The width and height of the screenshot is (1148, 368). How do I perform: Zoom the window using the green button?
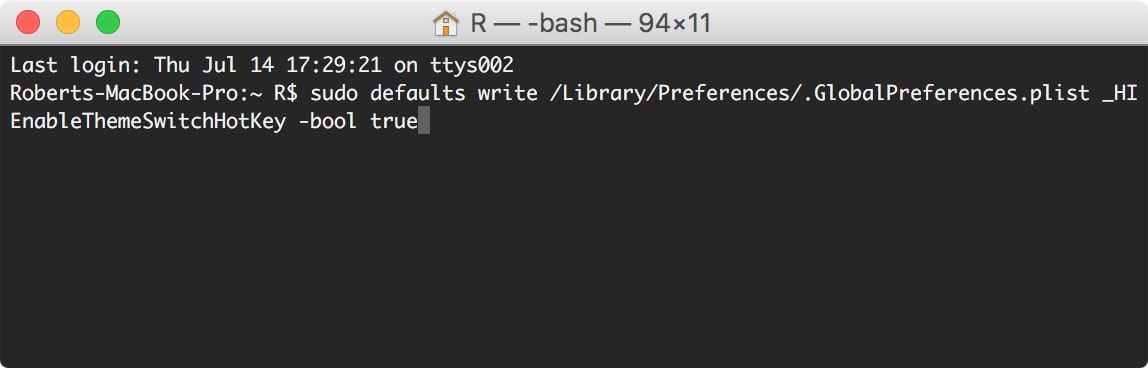click(108, 23)
